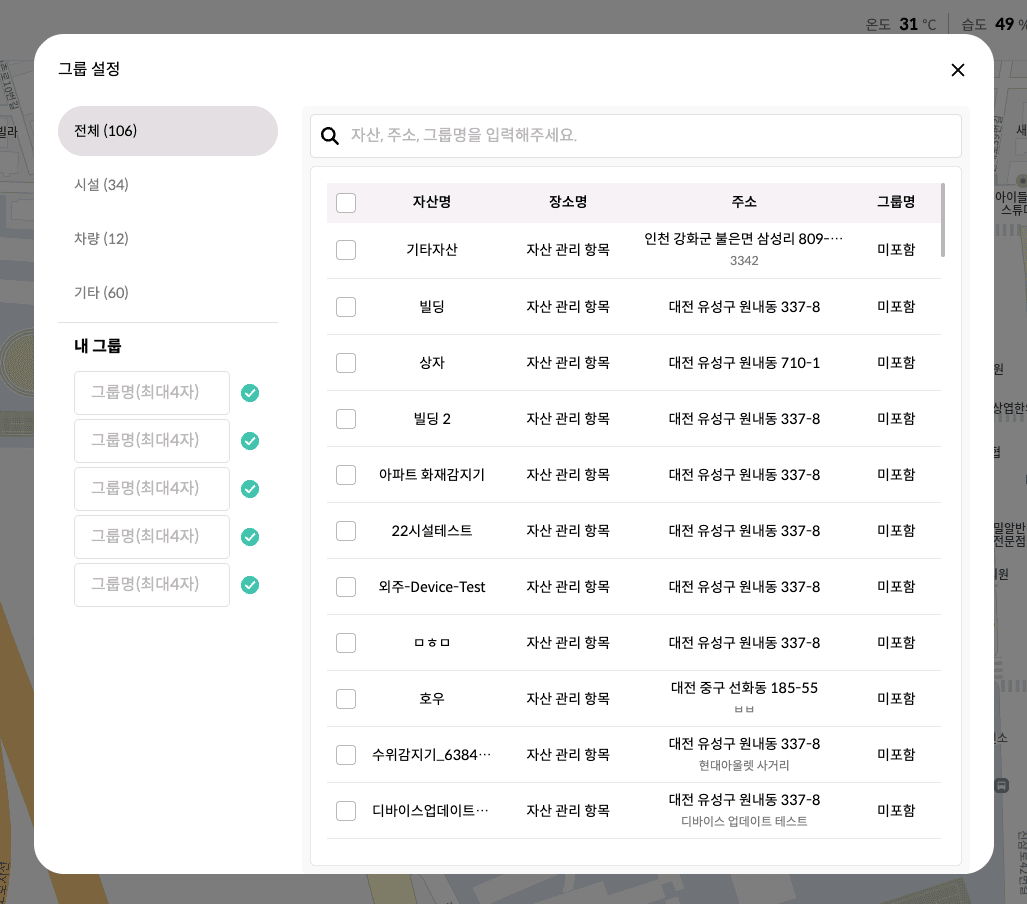The image size is (1027, 904).
Task: Select the 차량 (12) category
Action: coord(102,238)
